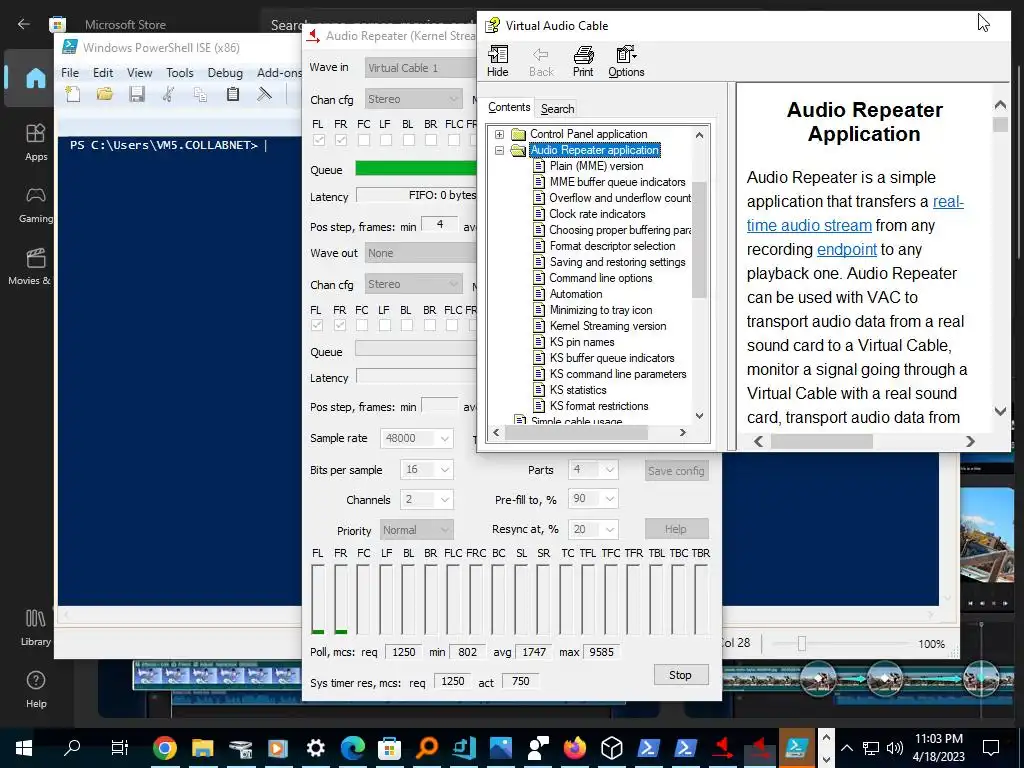Toggle FC checkbox under Wave out channels

(362, 325)
